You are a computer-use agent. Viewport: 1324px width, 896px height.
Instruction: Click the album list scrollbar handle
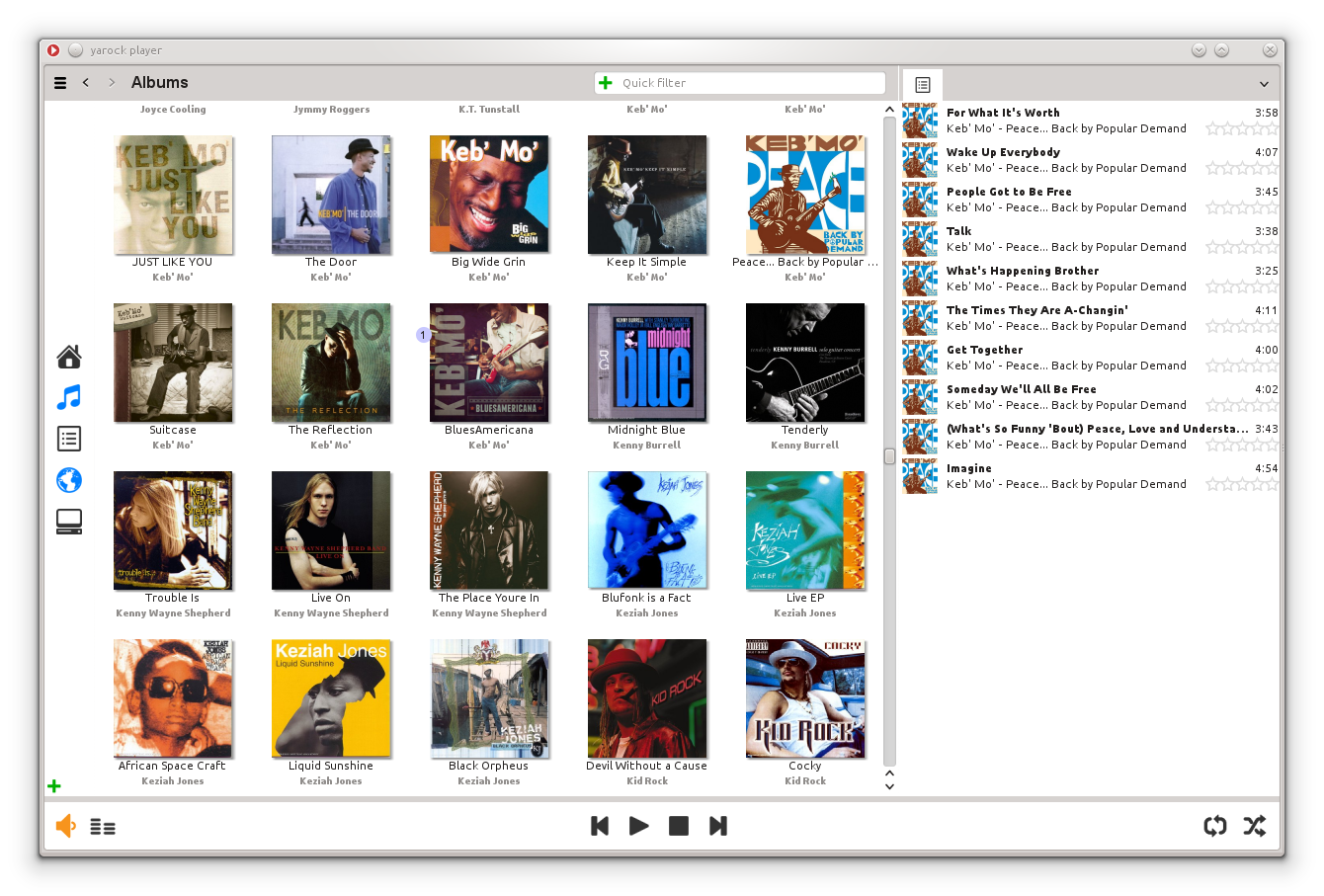pyautogui.click(x=889, y=456)
